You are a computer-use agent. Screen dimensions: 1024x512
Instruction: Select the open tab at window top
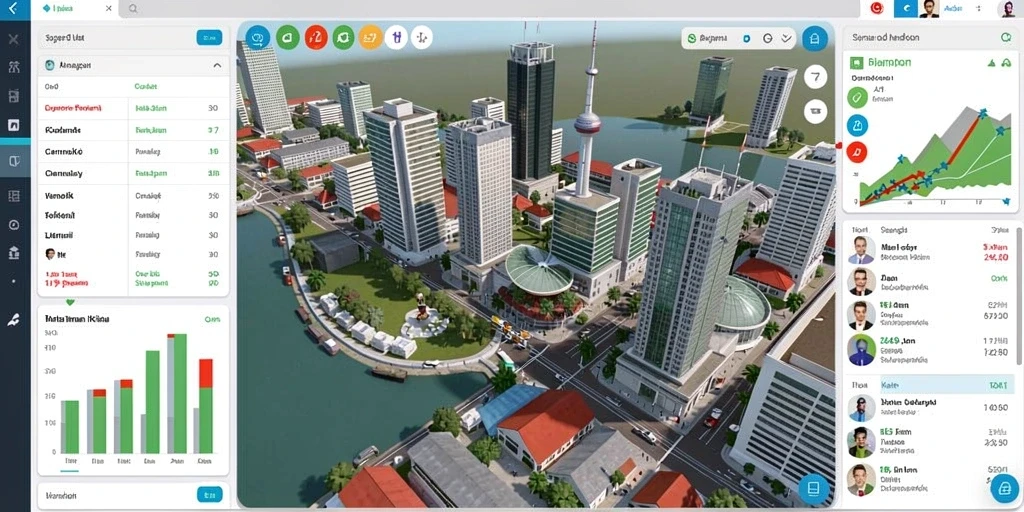tap(76, 8)
